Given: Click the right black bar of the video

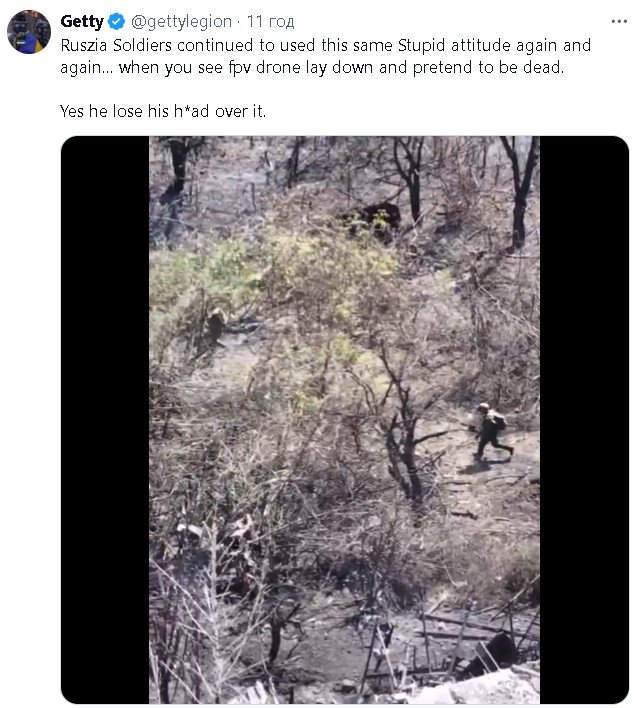Looking at the screenshot, I should pos(584,420).
